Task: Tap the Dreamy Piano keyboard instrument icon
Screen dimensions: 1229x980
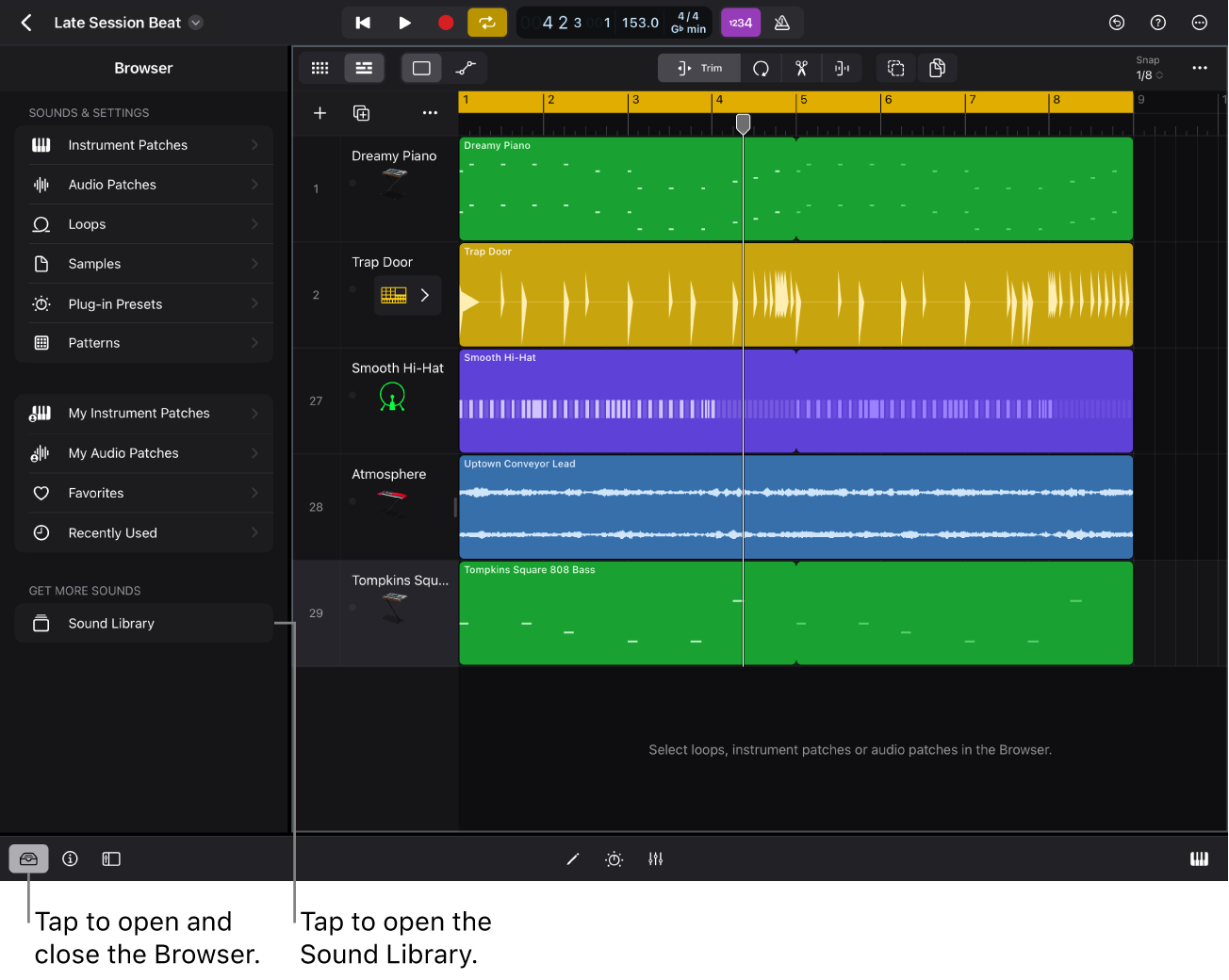Action: point(394,182)
